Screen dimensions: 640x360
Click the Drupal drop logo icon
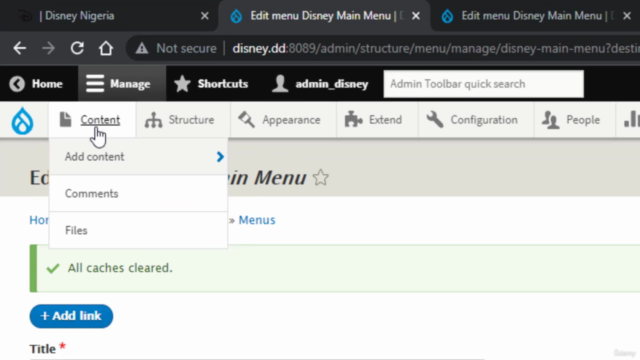[22, 120]
